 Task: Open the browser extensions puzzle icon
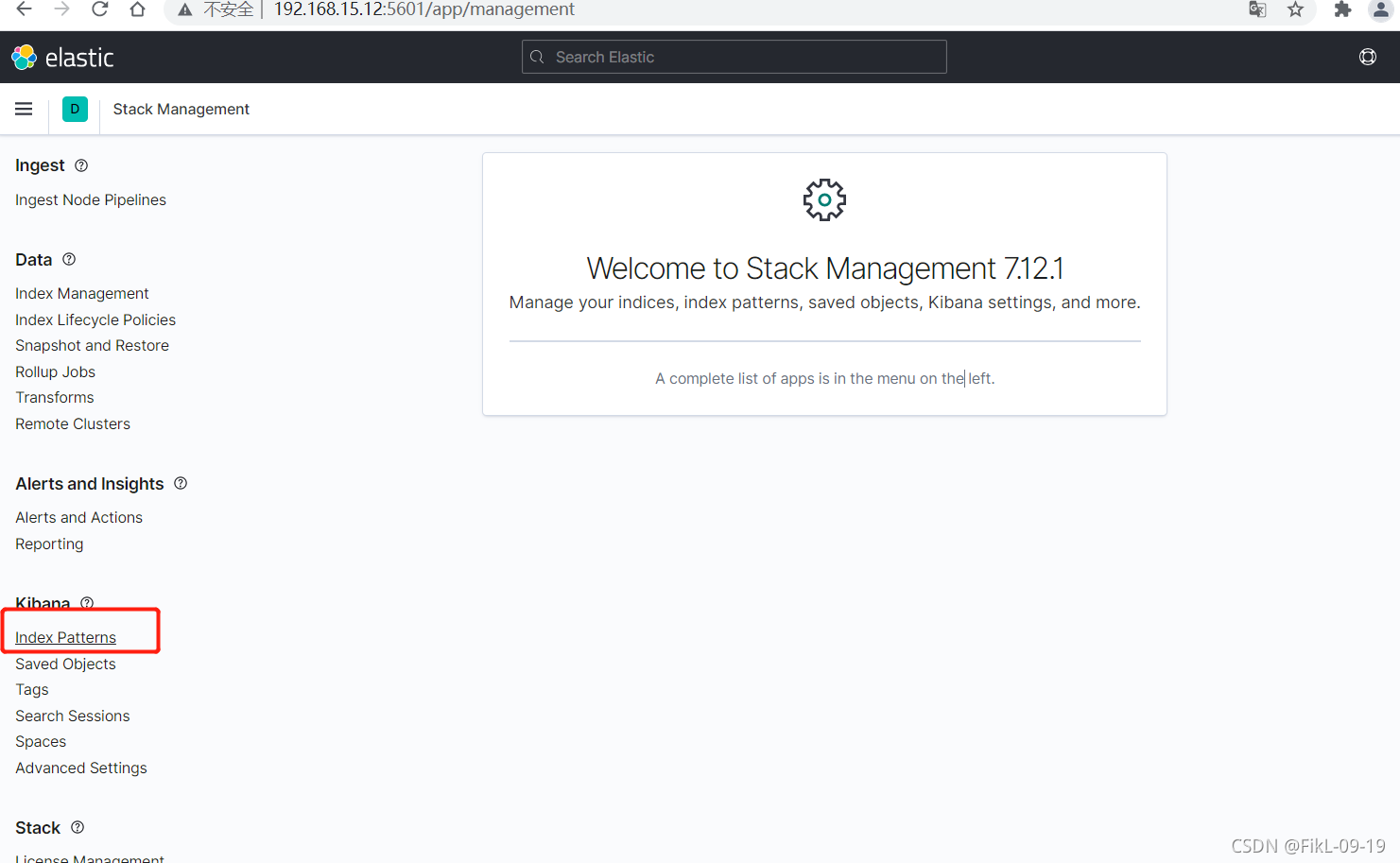click(x=1342, y=9)
